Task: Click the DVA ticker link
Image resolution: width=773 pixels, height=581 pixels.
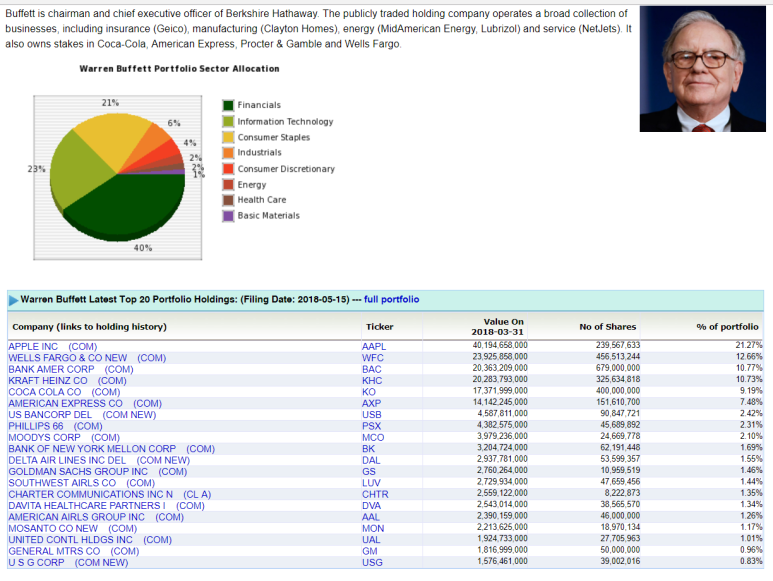Action: (x=371, y=505)
